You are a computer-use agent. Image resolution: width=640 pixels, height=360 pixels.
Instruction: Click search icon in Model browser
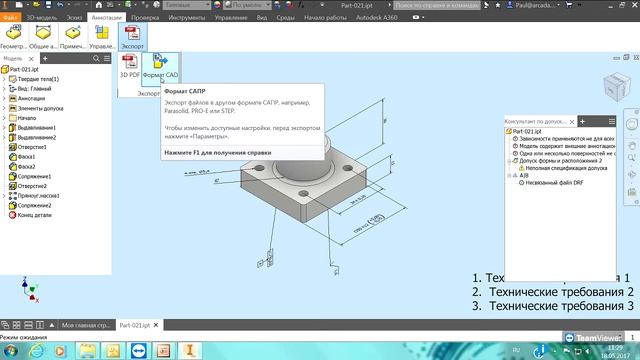coord(96,58)
